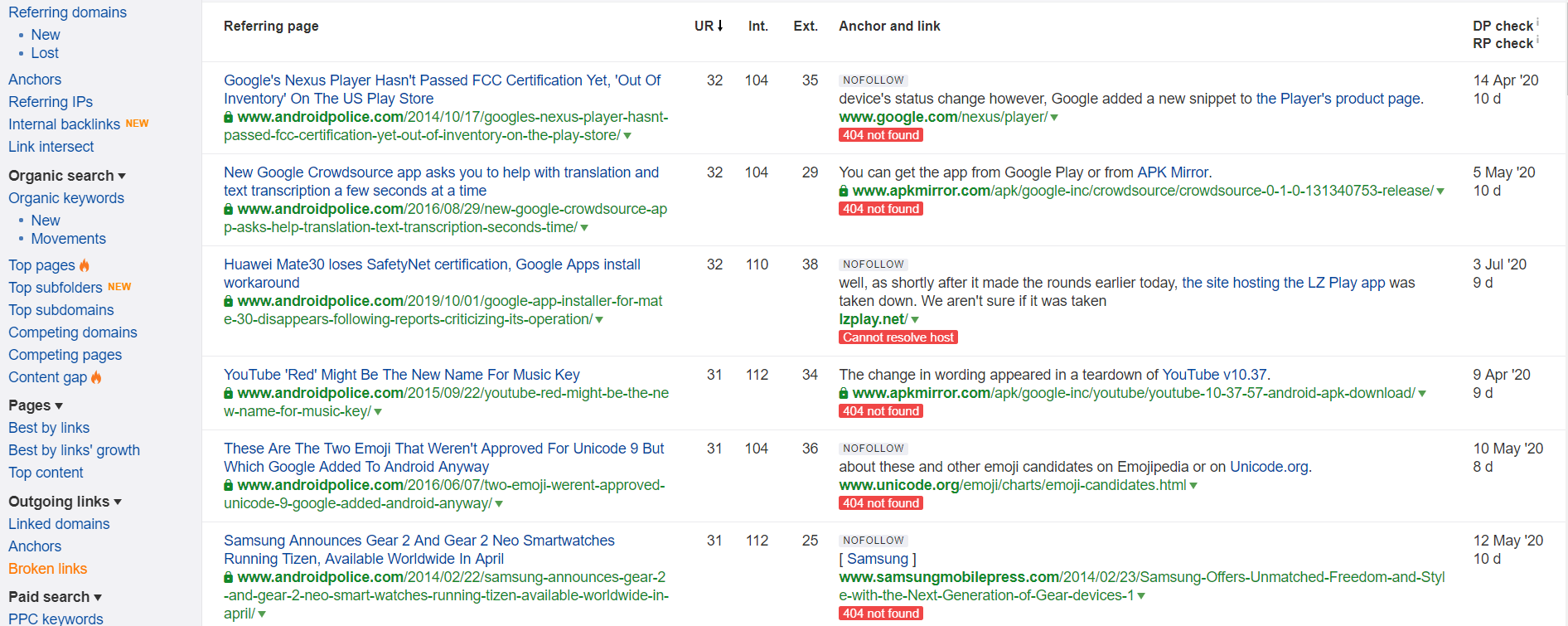1568x626 pixels.
Task: Expand the Organic search sidebar section
Action: point(67,176)
